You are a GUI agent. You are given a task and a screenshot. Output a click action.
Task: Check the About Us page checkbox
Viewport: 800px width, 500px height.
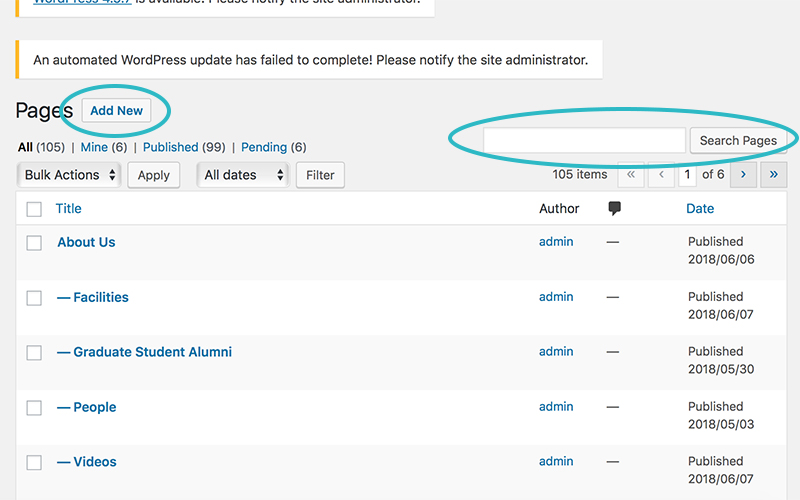(x=34, y=242)
